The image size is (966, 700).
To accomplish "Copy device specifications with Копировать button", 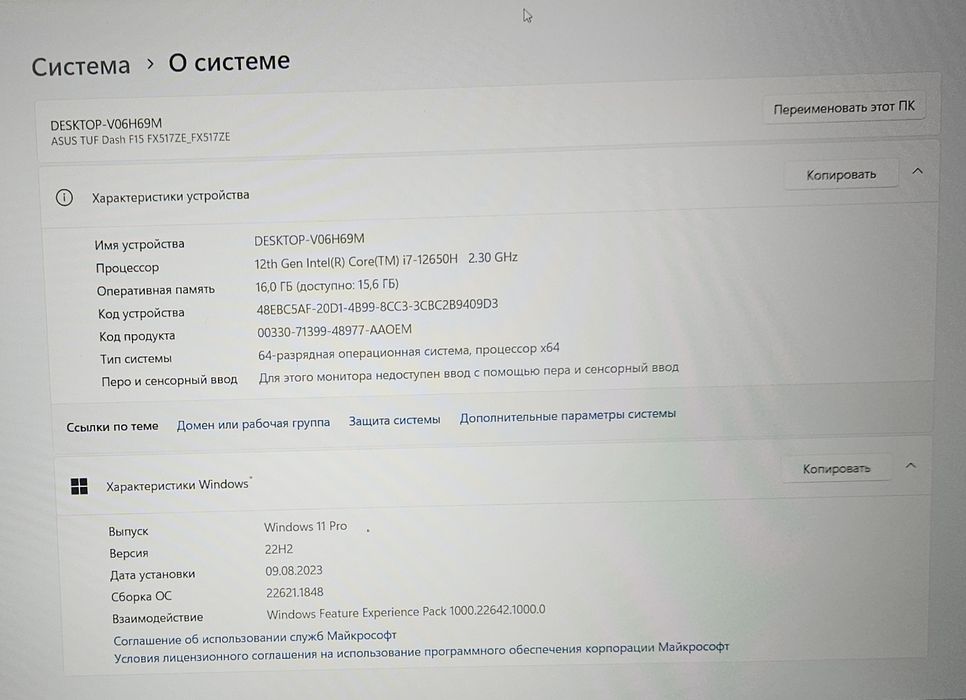I will [841, 175].
